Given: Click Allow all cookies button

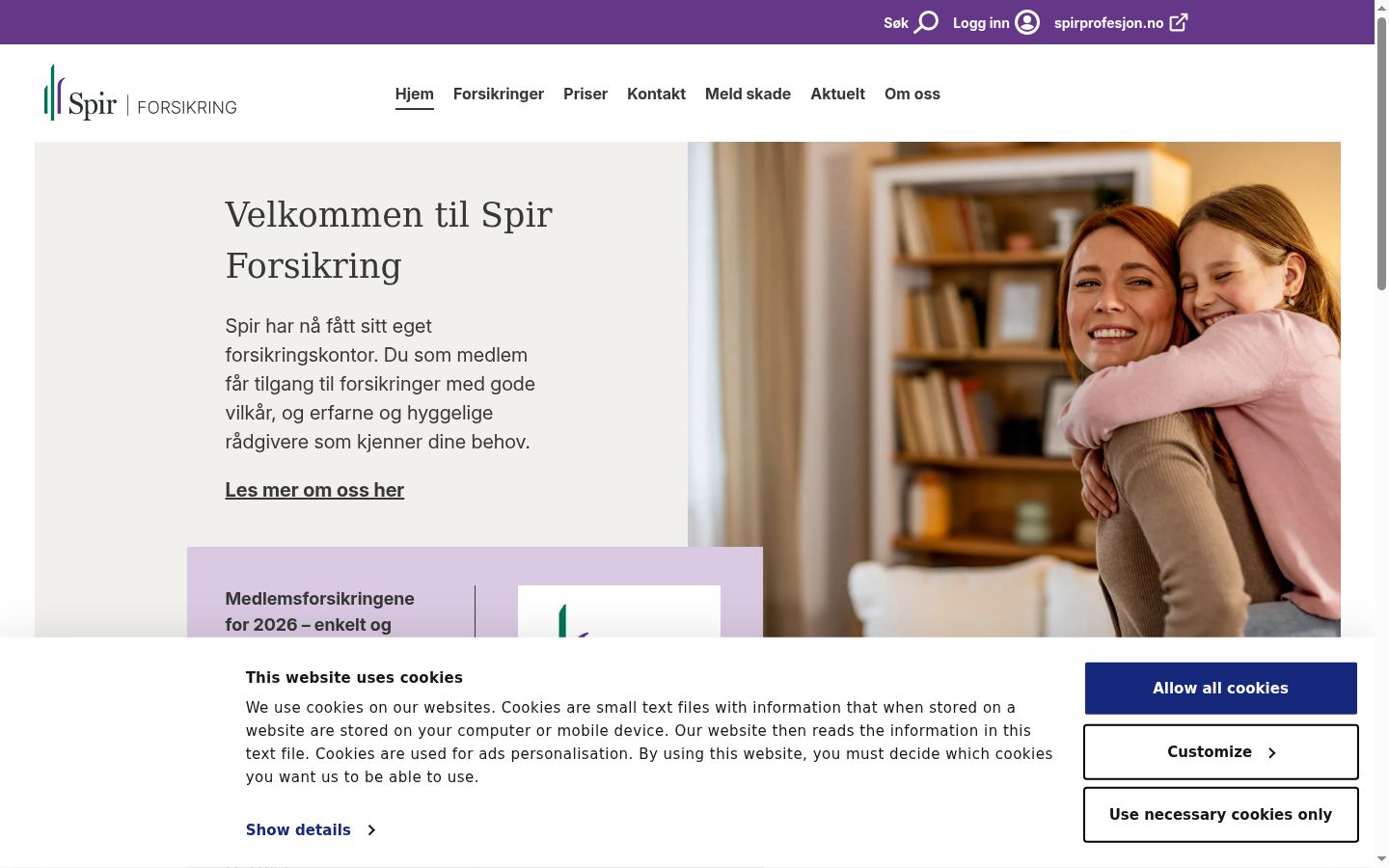Looking at the screenshot, I should [1220, 689].
